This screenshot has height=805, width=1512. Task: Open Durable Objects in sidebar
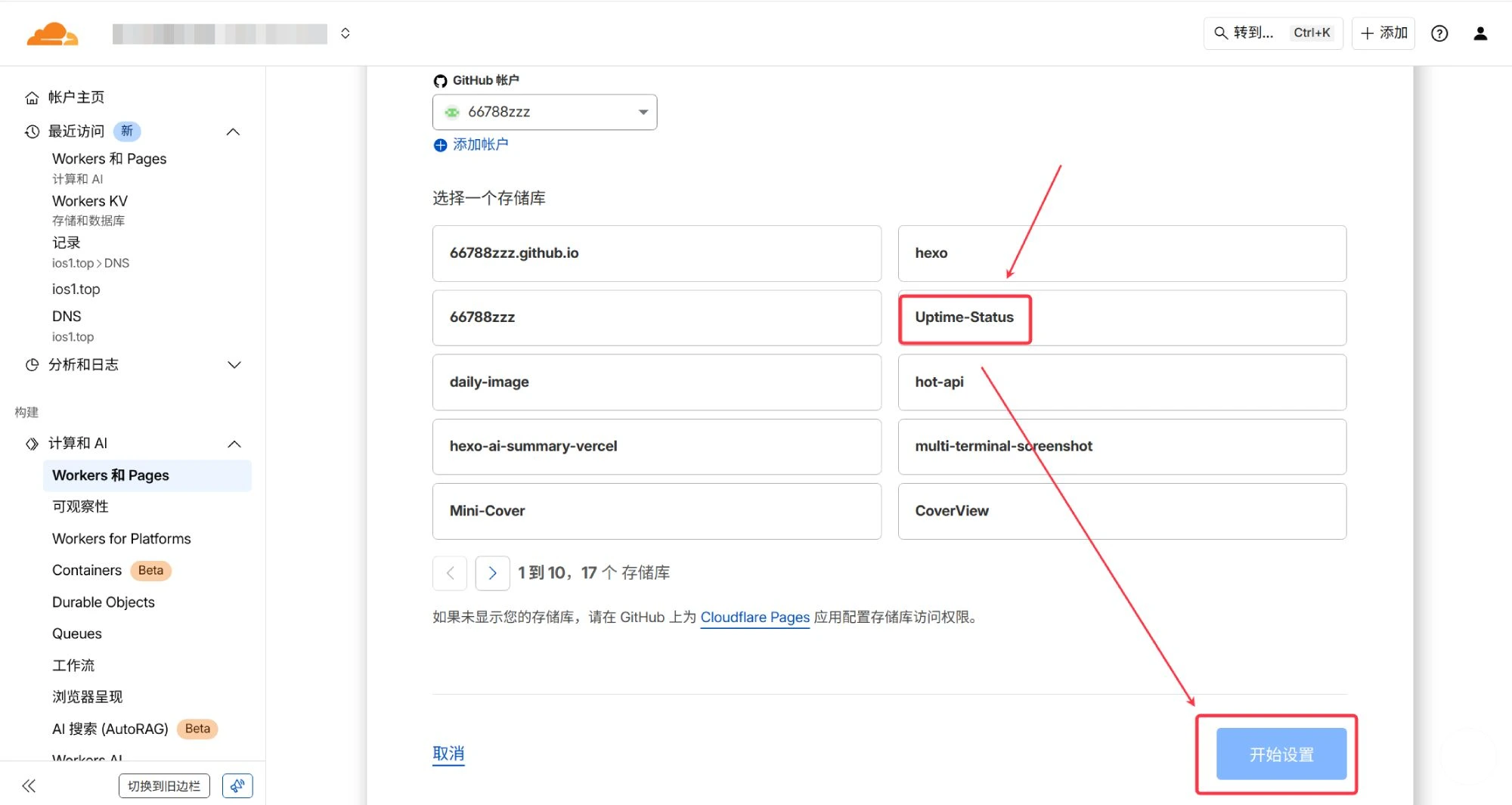point(103,602)
